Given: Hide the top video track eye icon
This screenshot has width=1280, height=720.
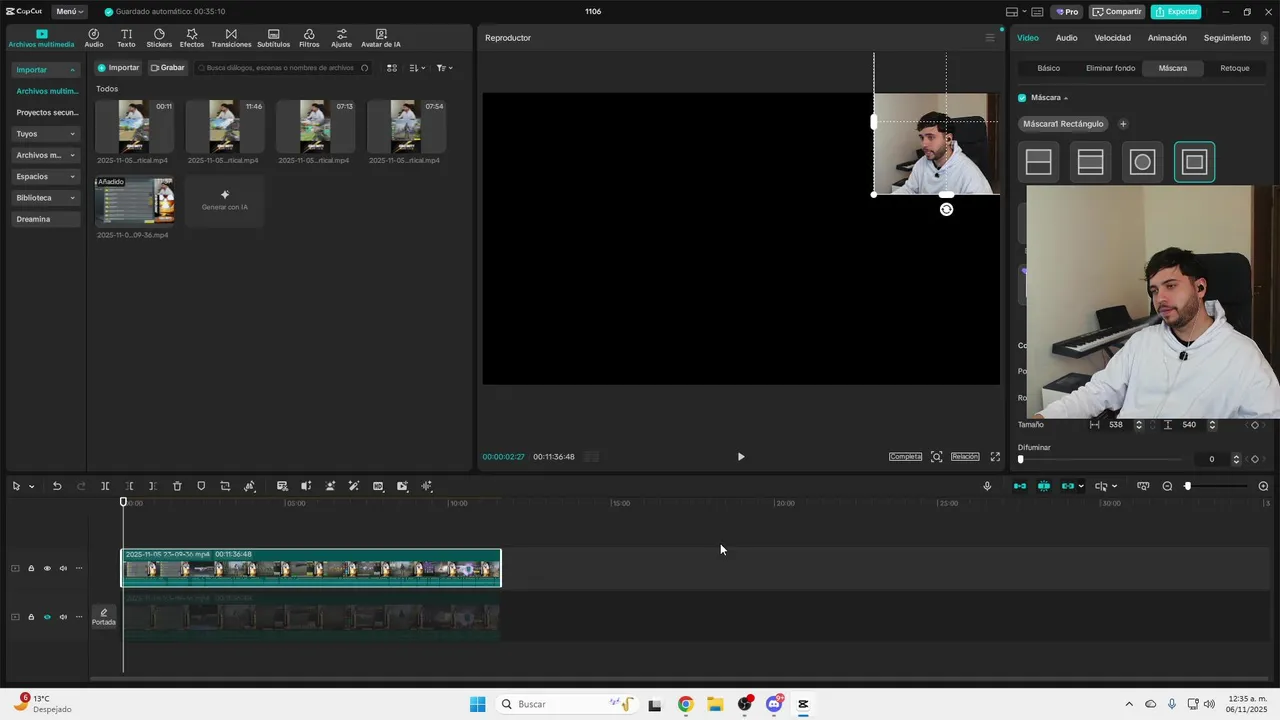Looking at the screenshot, I should click(x=47, y=569).
